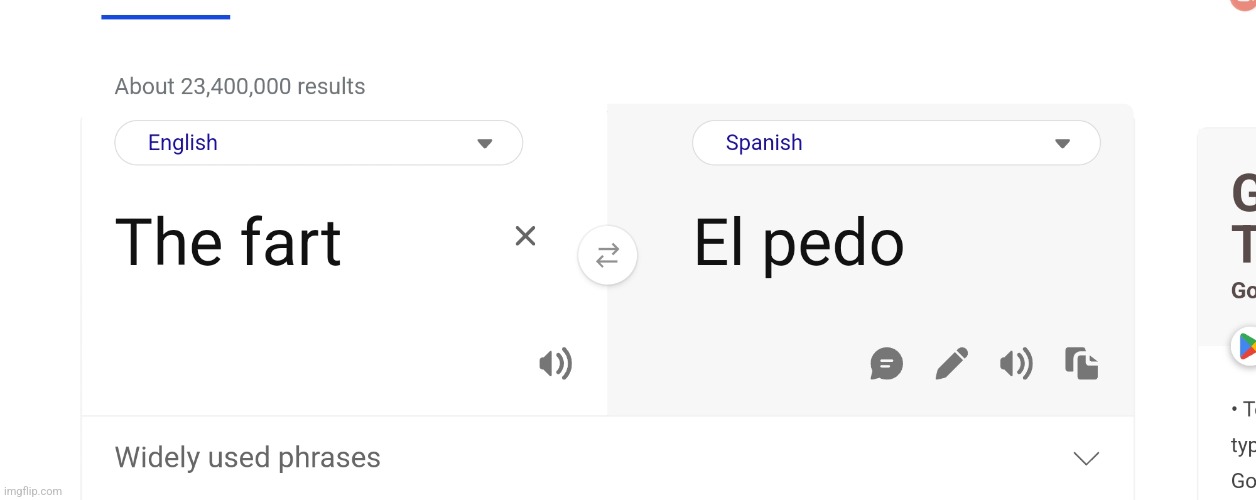Listen to the Spanish translation audio
The width and height of the screenshot is (1256, 500).
tap(1016, 364)
